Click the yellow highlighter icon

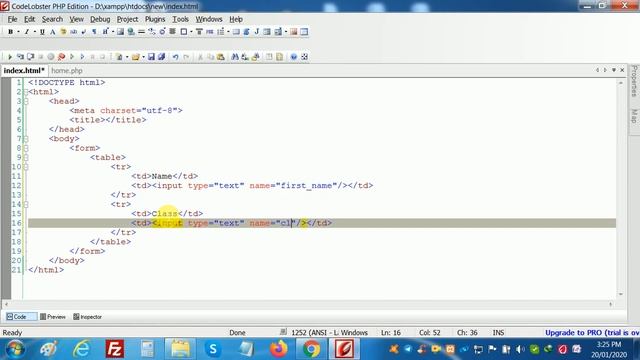(x=63, y=32)
